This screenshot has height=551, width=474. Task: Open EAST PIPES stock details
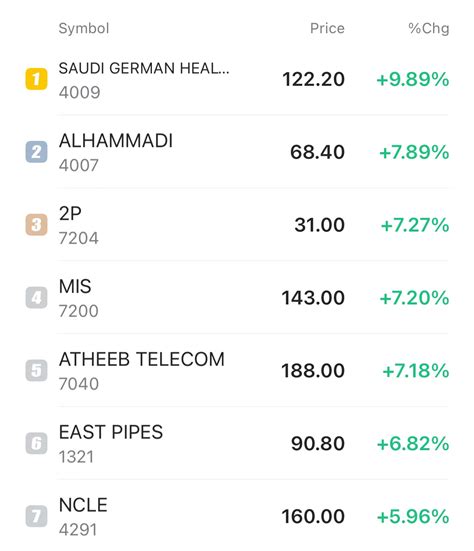[x=237, y=443]
